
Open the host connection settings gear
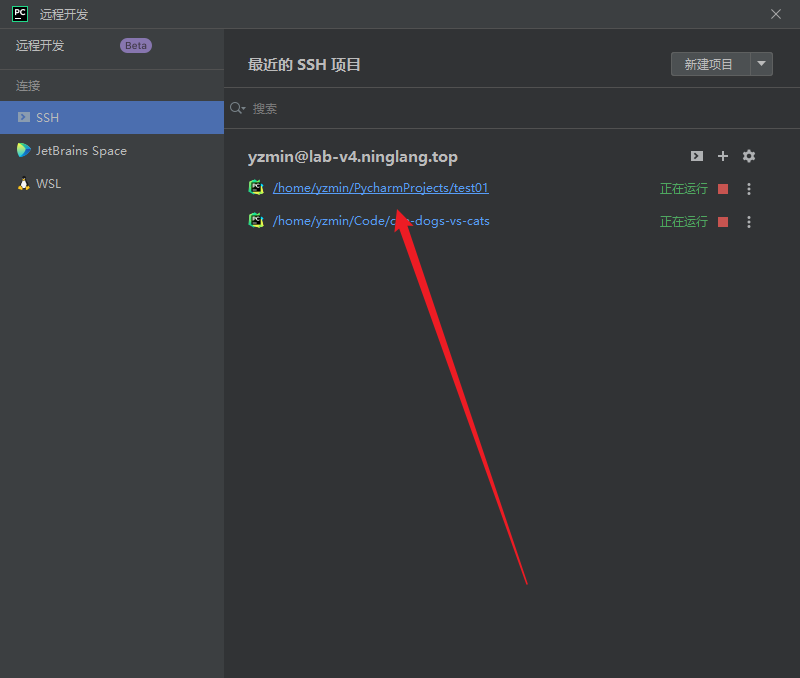tap(749, 156)
